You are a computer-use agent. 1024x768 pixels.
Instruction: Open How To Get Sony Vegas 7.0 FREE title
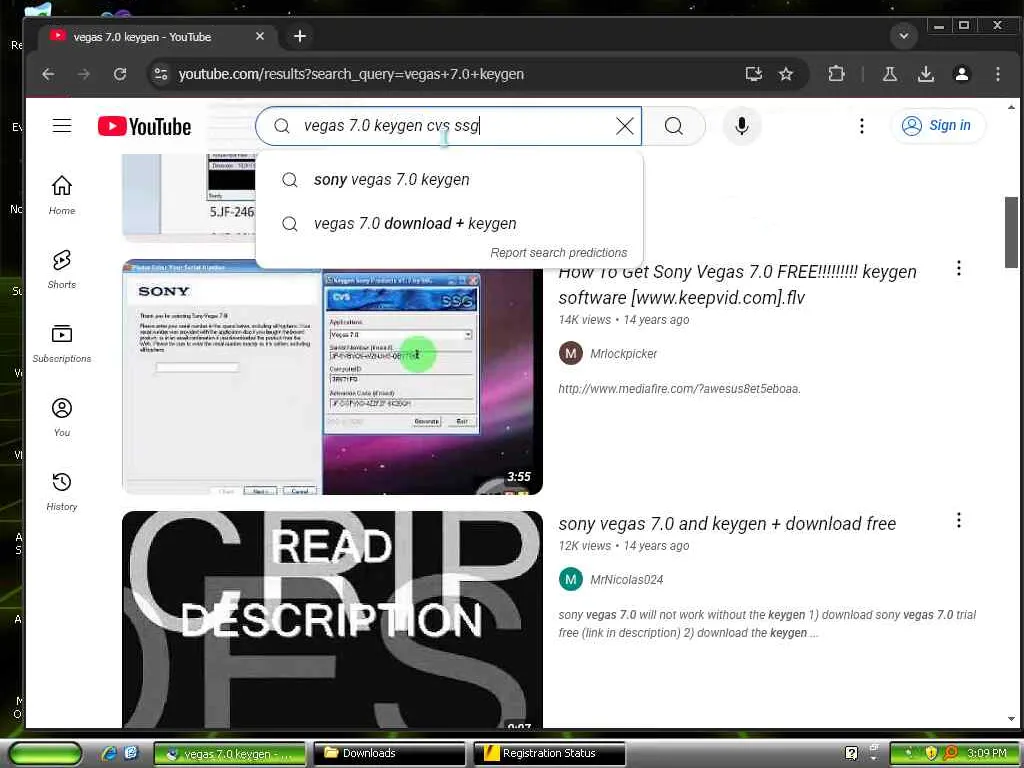(x=737, y=285)
